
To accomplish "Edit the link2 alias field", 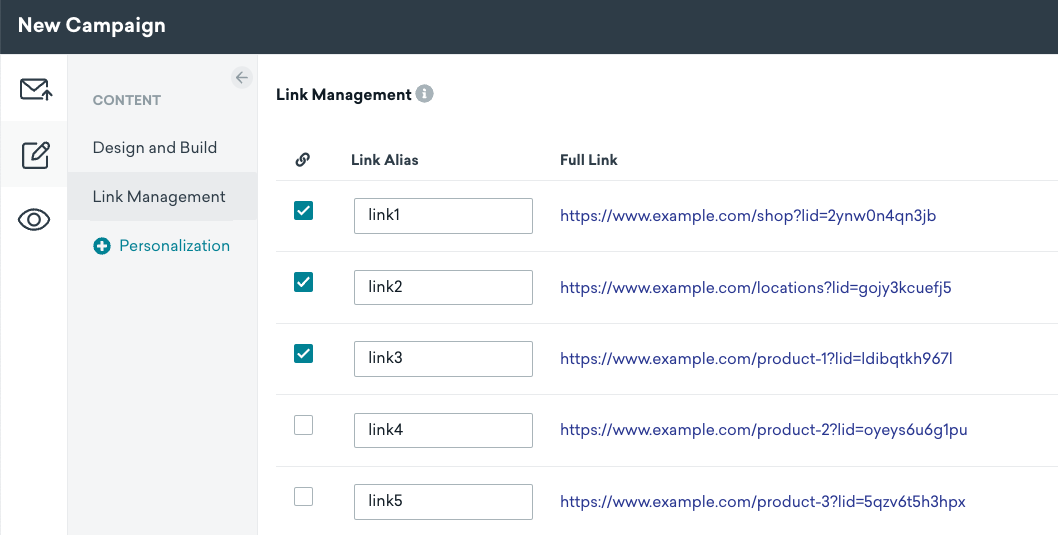I will pos(443,287).
